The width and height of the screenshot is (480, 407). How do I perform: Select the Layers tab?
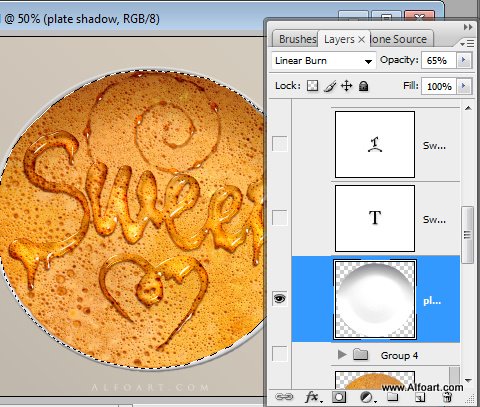pyautogui.click(x=339, y=39)
